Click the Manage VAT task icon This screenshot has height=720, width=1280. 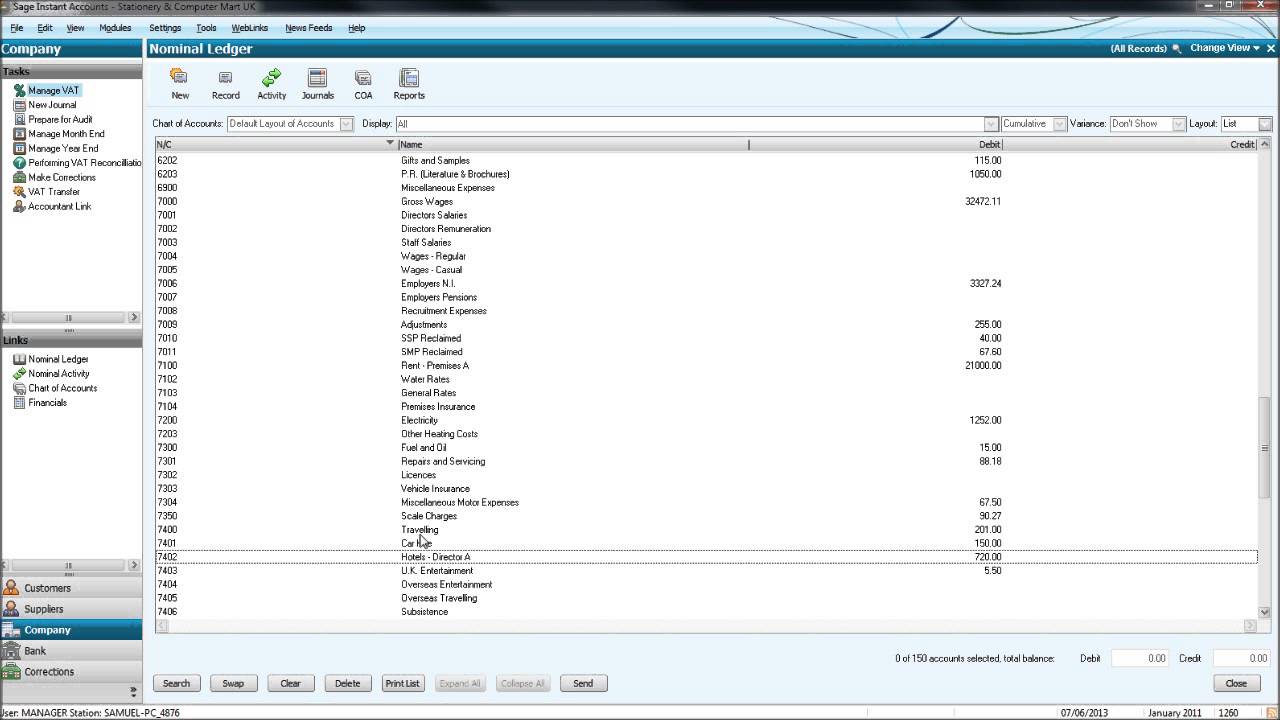(x=19, y=90)
